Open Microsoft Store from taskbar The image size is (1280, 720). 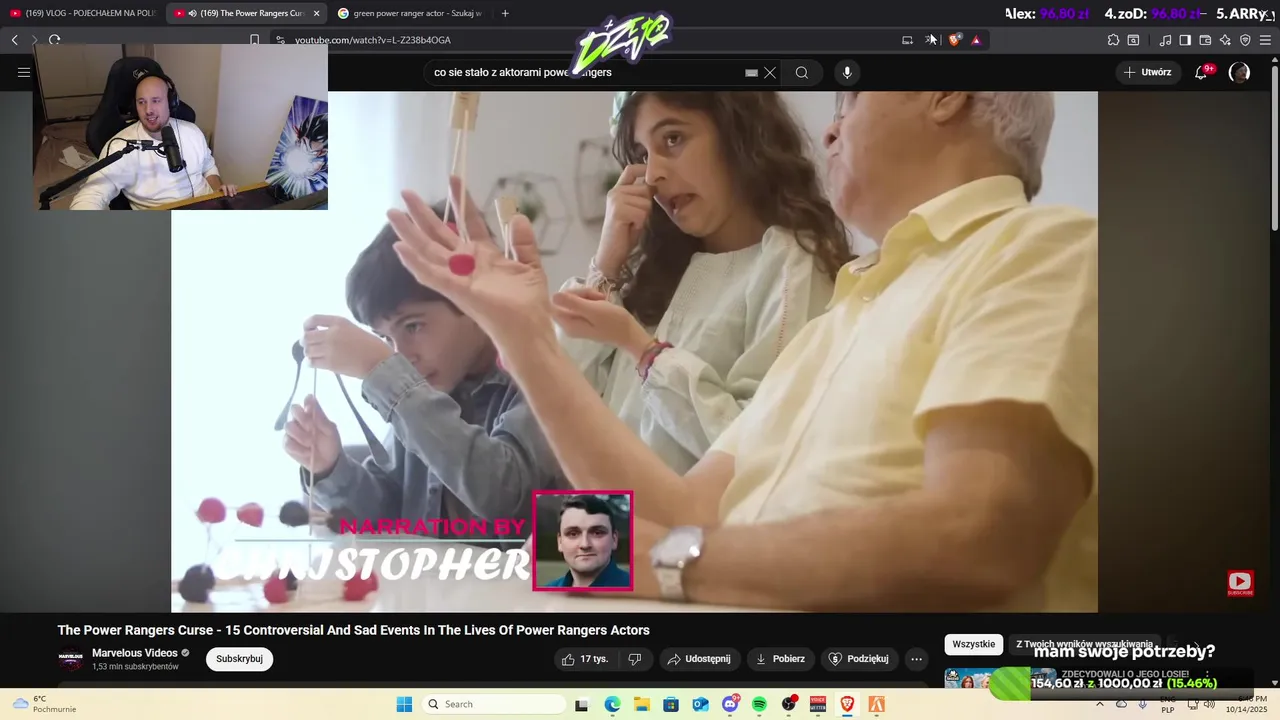670,704
